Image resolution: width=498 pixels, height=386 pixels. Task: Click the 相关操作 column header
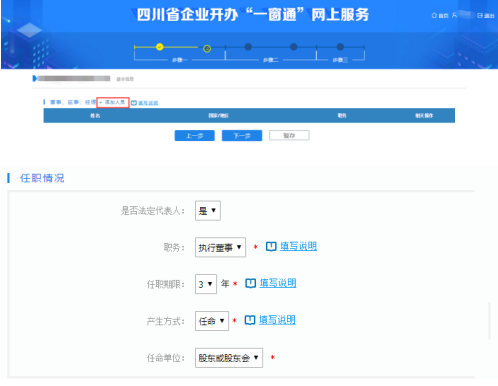[424, 115]
